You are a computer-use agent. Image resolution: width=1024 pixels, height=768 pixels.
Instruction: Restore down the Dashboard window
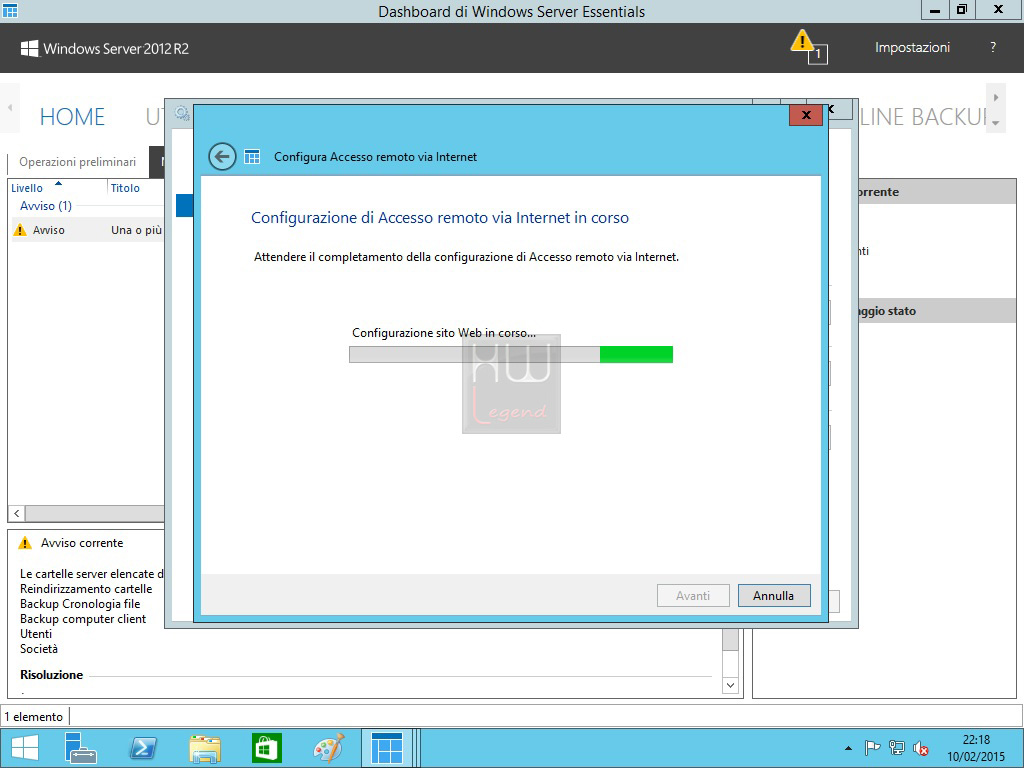point(962,9)
